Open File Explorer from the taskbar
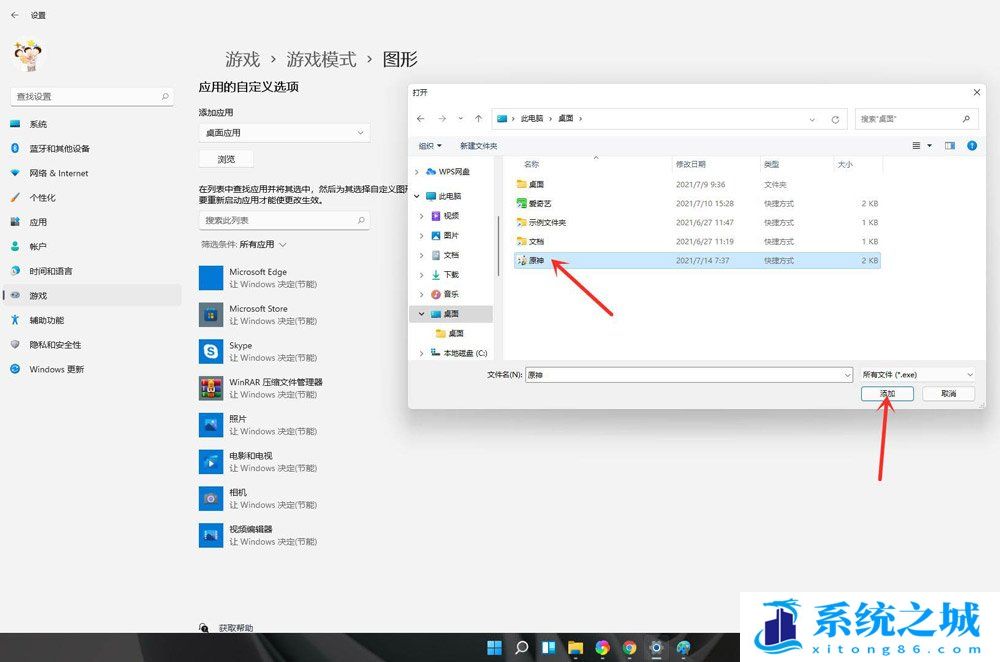The height and width of the screenshot is (662, 1000). tap(574, 648)
